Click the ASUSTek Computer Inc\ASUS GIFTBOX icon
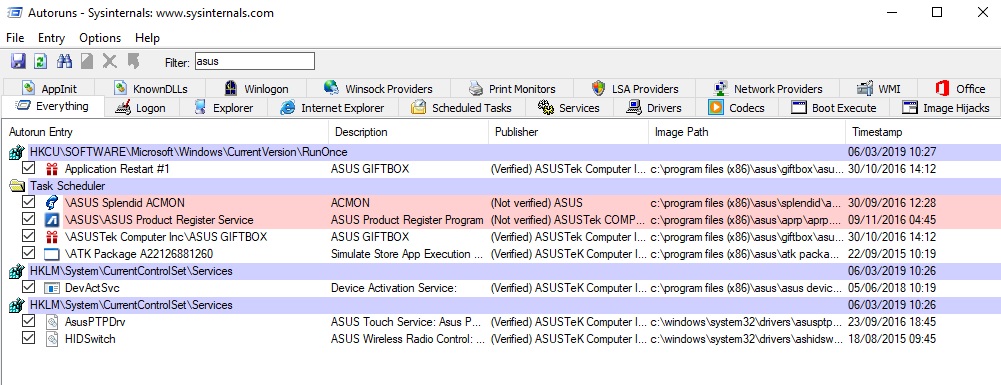The height and width of the screenshot is (385, 1001). point(52,237)
